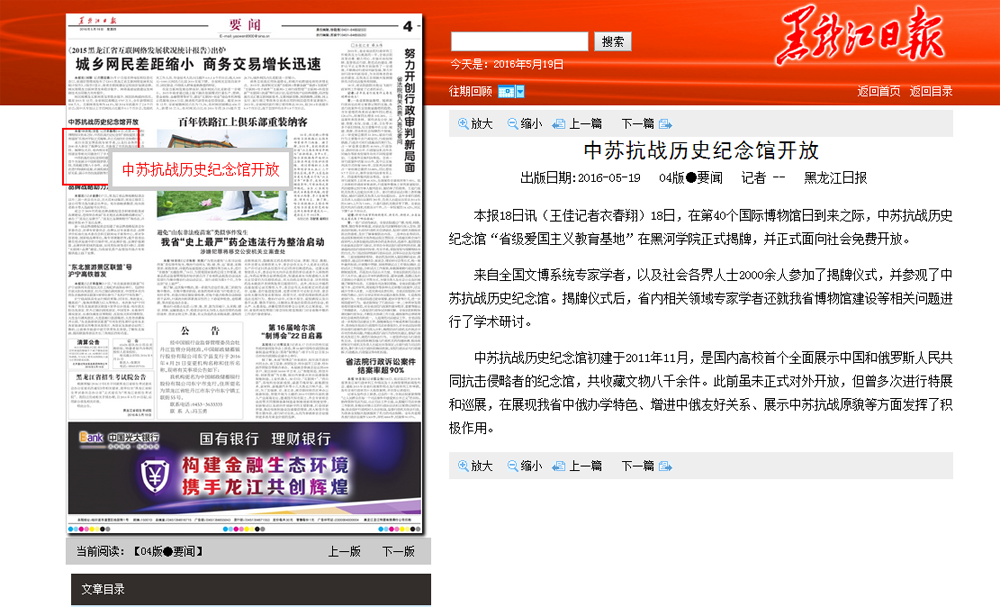Viewport: 1000px width, 607px height.
Task: Open the 返回目录 directory link
Action: (931, 91)
